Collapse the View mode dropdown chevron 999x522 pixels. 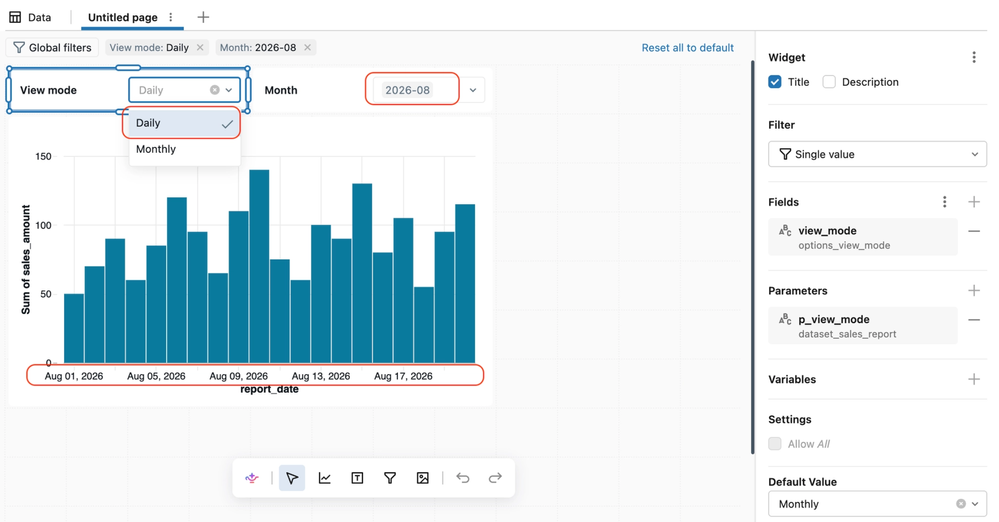point(229,90)
